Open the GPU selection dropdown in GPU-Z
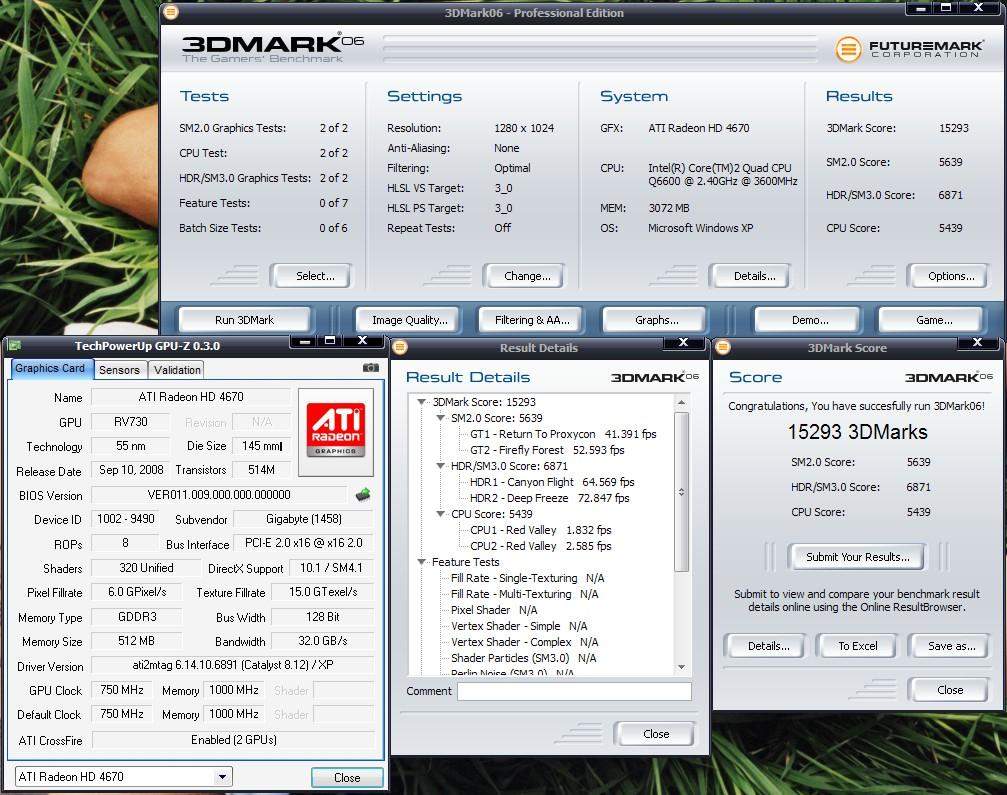The image size is (1007, 795). (222, 777)
